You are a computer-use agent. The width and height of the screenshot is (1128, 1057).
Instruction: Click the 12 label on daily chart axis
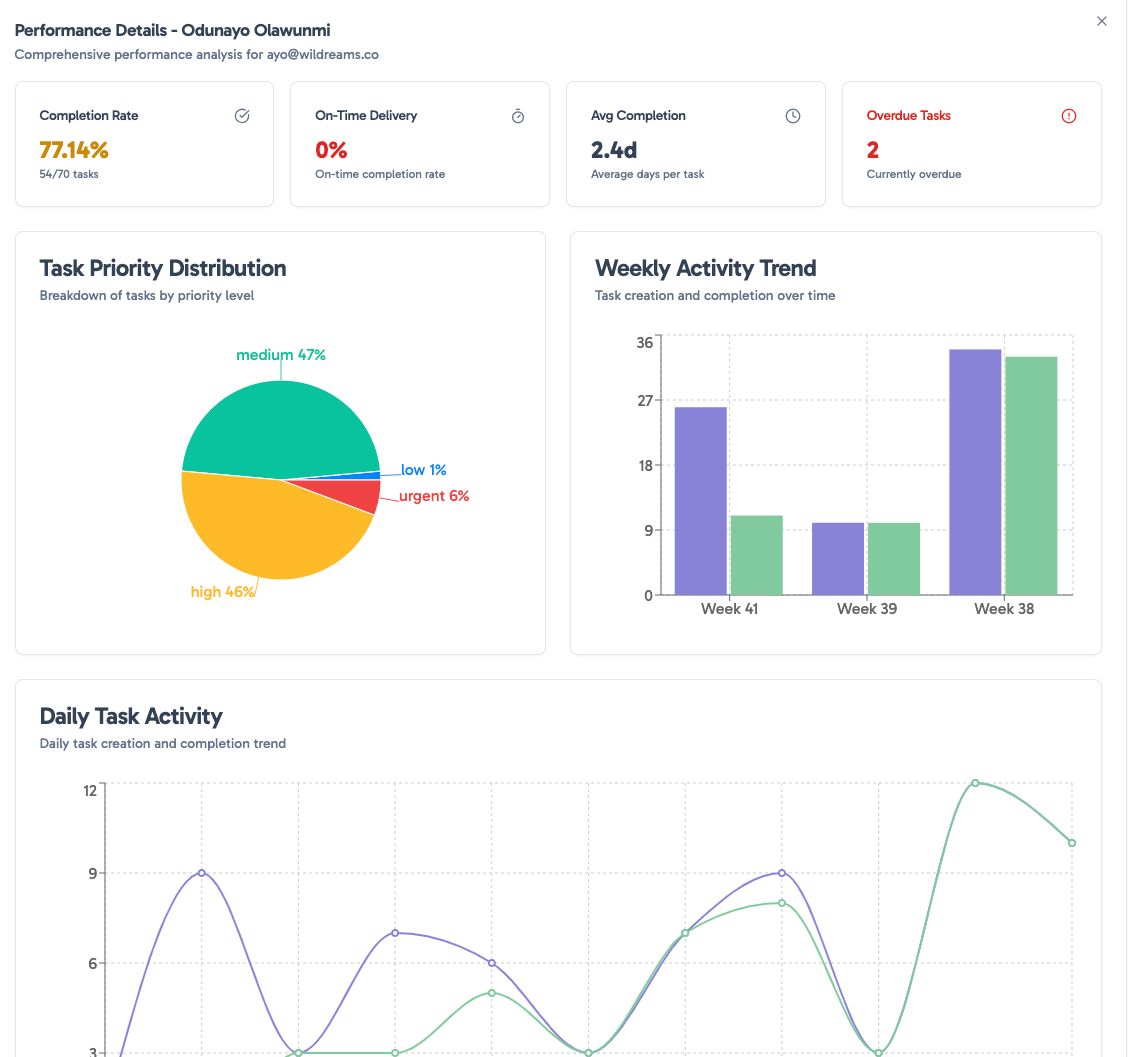point(90,791)
